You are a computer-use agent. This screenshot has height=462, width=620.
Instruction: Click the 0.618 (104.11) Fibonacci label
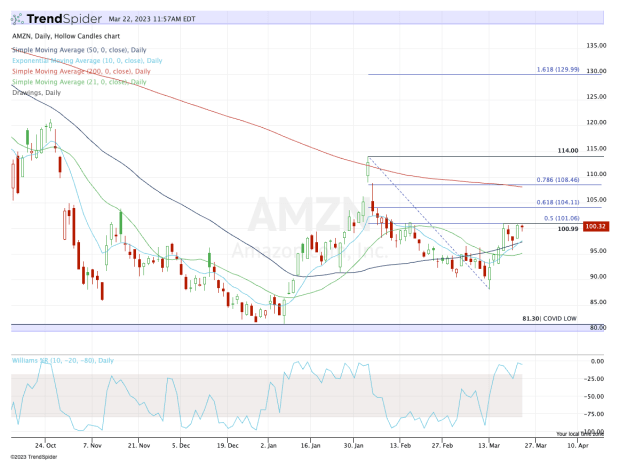(558, 202)
